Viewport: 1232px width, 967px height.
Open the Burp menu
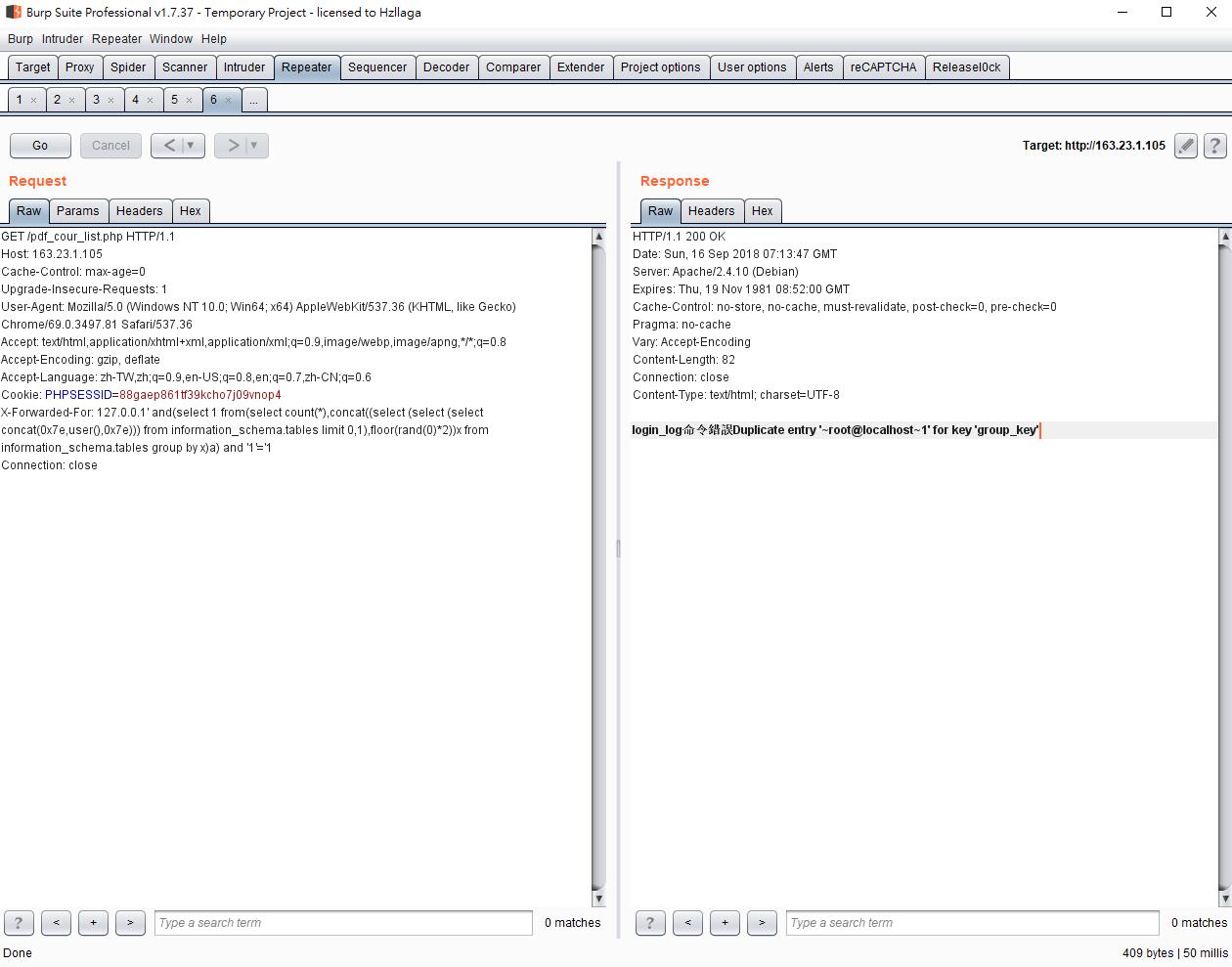pyautogui.click(x=21, y=39)
